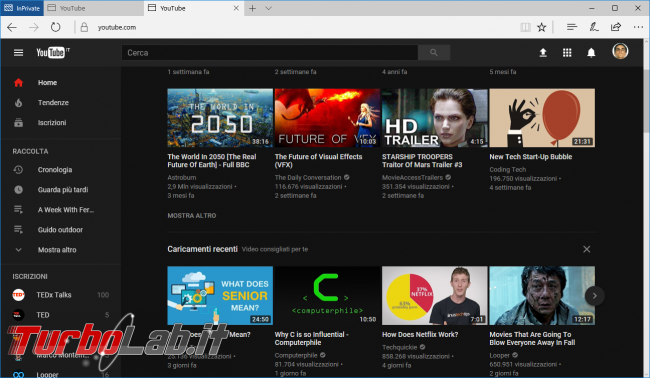Switch to the first YouTube tab
This screenshot has height=378, width=650.
point(94,8)
